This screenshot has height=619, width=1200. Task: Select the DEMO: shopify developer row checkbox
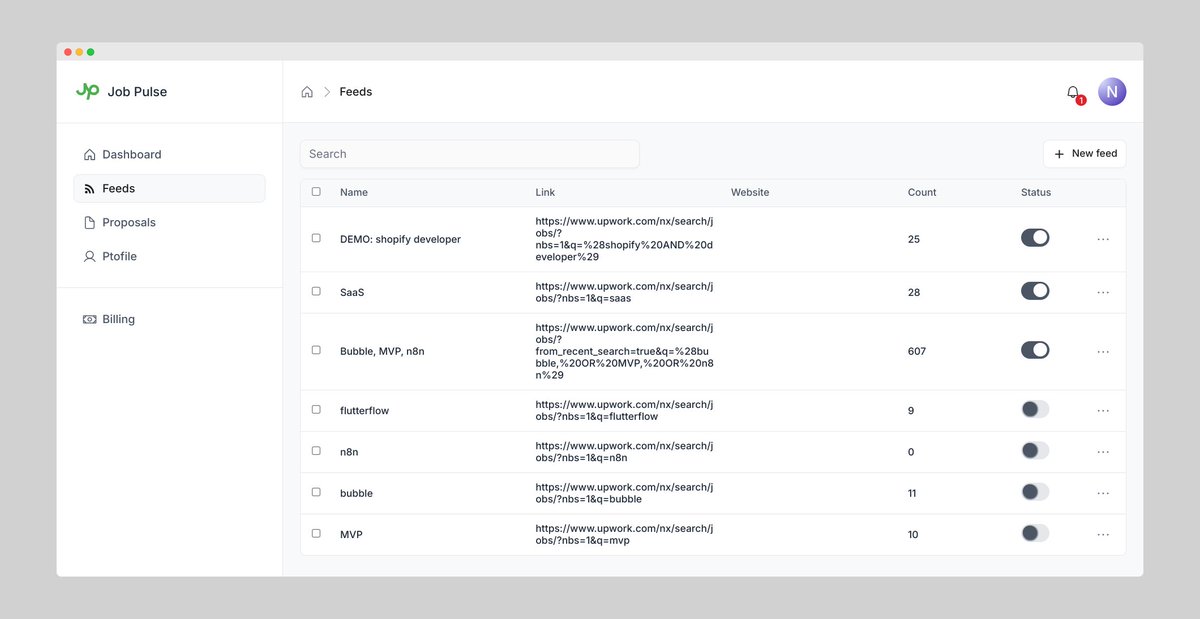tap(316, 238)
